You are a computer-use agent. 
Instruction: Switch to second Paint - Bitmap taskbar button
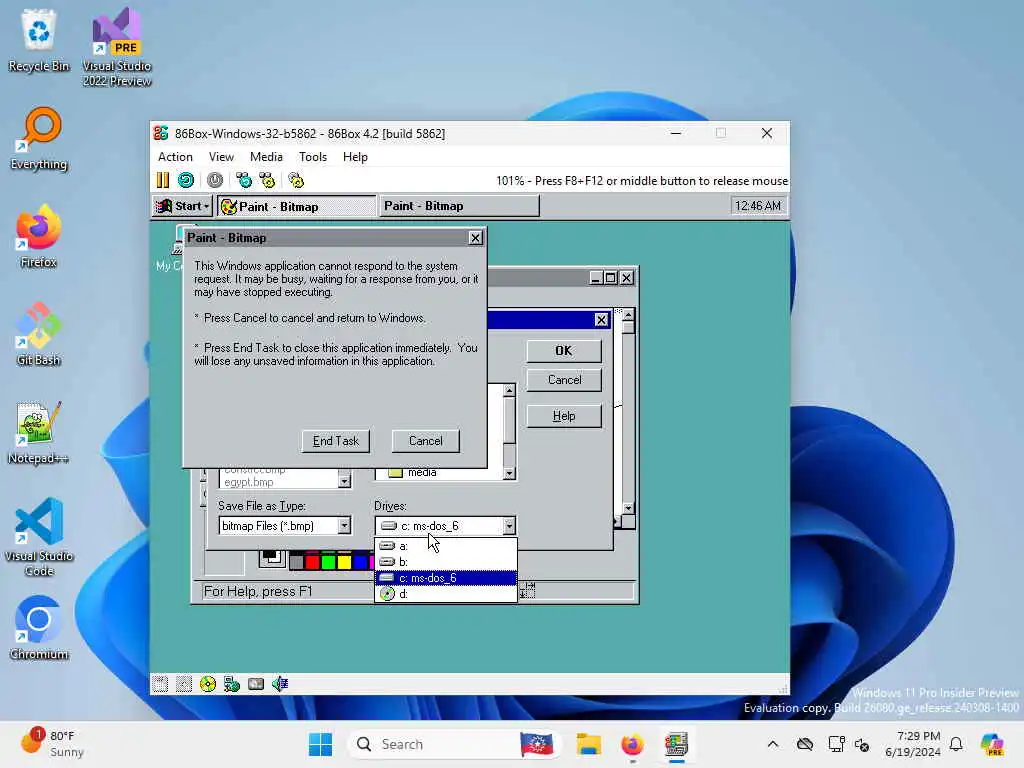(459, 206)
